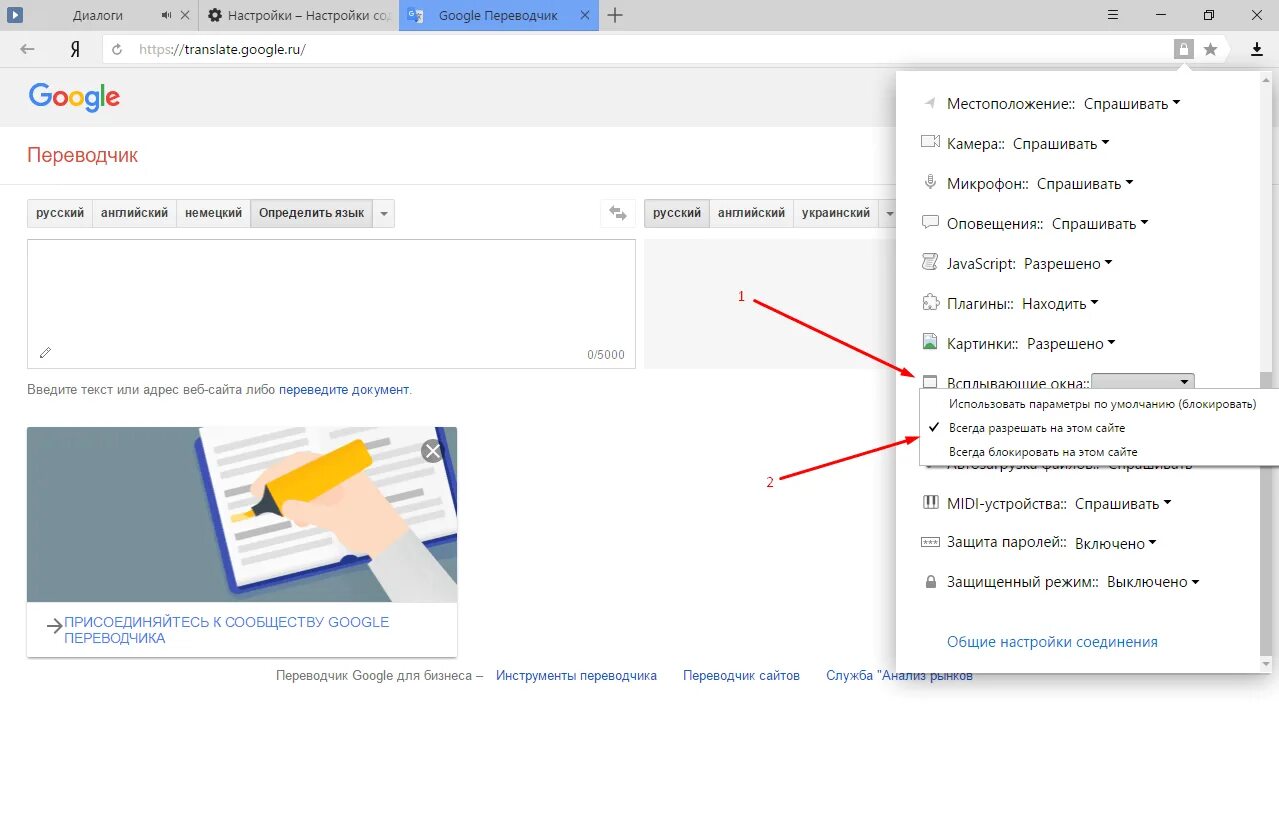The height and width of the screenshot is (832, 1279).
Task: Open Местоположение Спрашивать dropdown
Action: point(1132,103)
